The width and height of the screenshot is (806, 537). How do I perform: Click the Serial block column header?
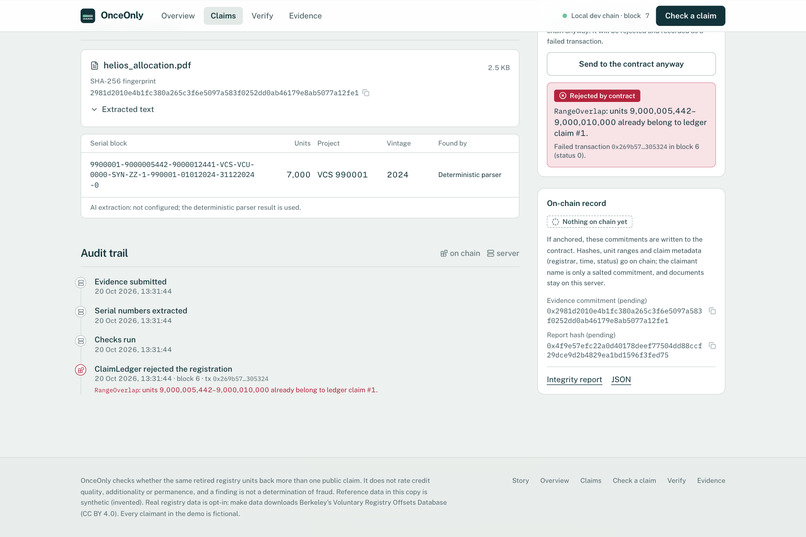pyautogui.click(x=108, y=143)
